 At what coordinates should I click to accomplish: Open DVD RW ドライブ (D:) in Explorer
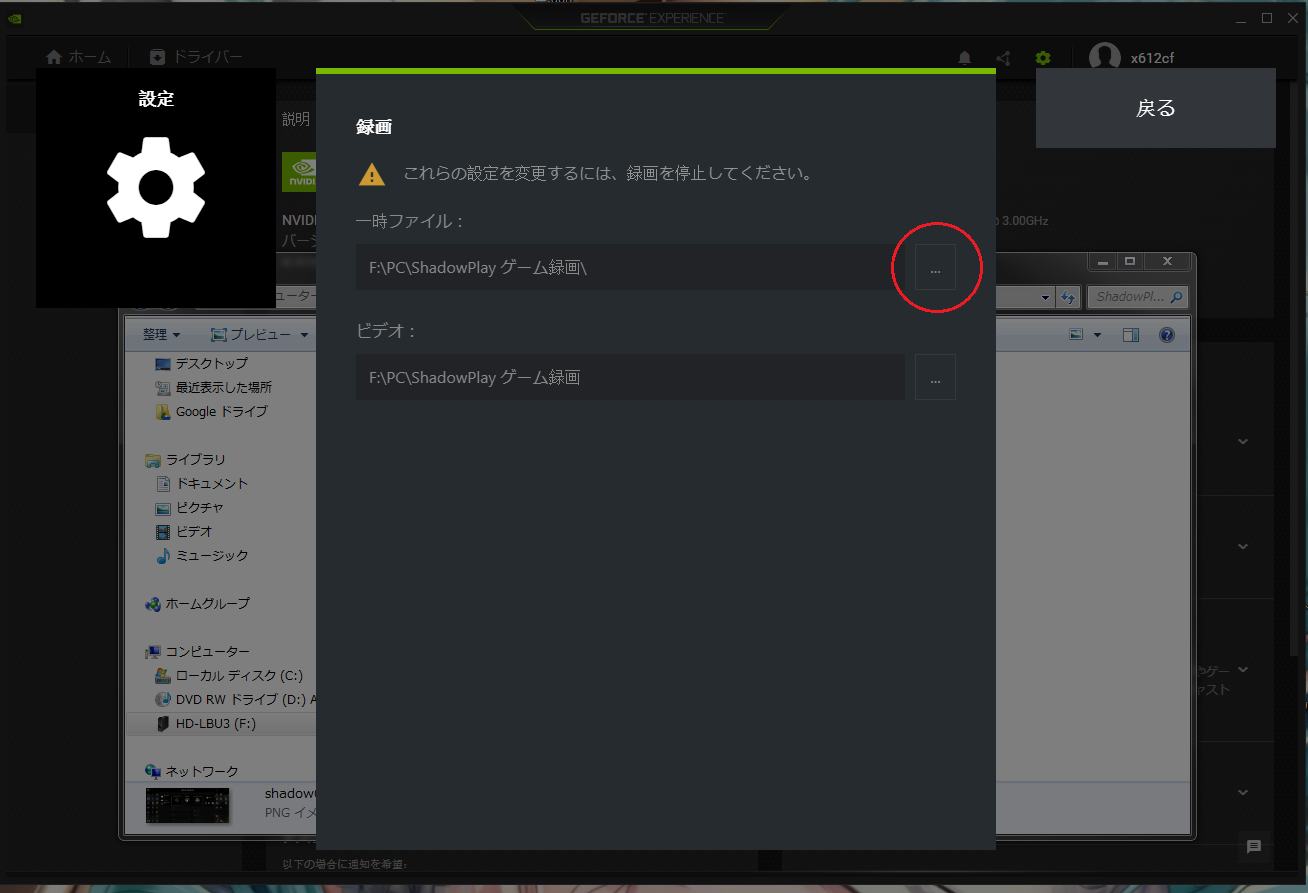(235, 699)
